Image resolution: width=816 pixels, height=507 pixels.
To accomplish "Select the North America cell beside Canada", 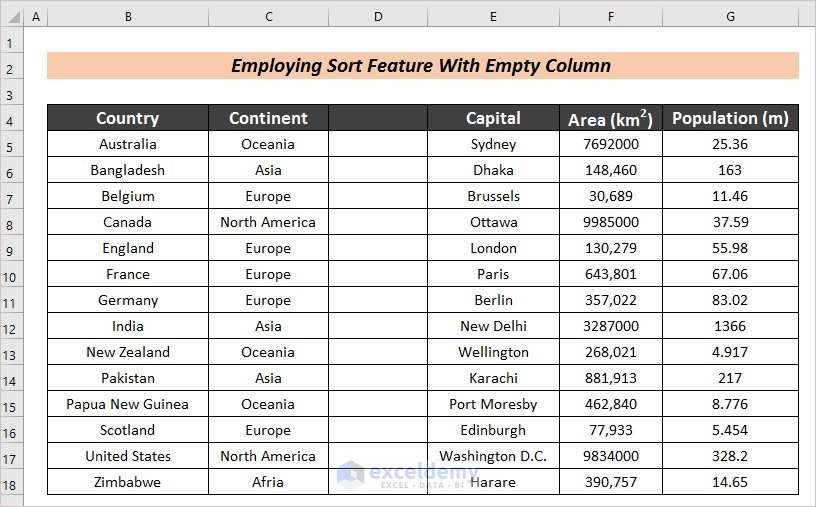I will pyautogui.click(x=268, y=222).
